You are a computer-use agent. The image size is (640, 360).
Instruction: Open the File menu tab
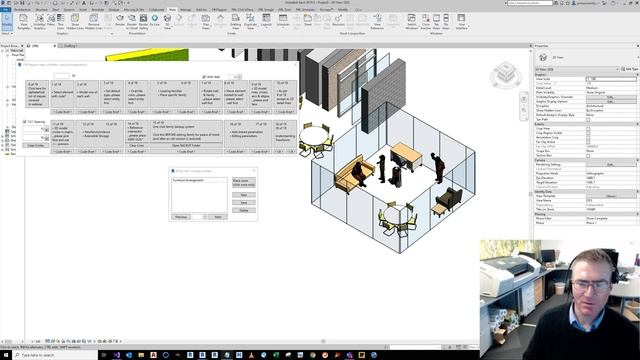coord(5,9)
